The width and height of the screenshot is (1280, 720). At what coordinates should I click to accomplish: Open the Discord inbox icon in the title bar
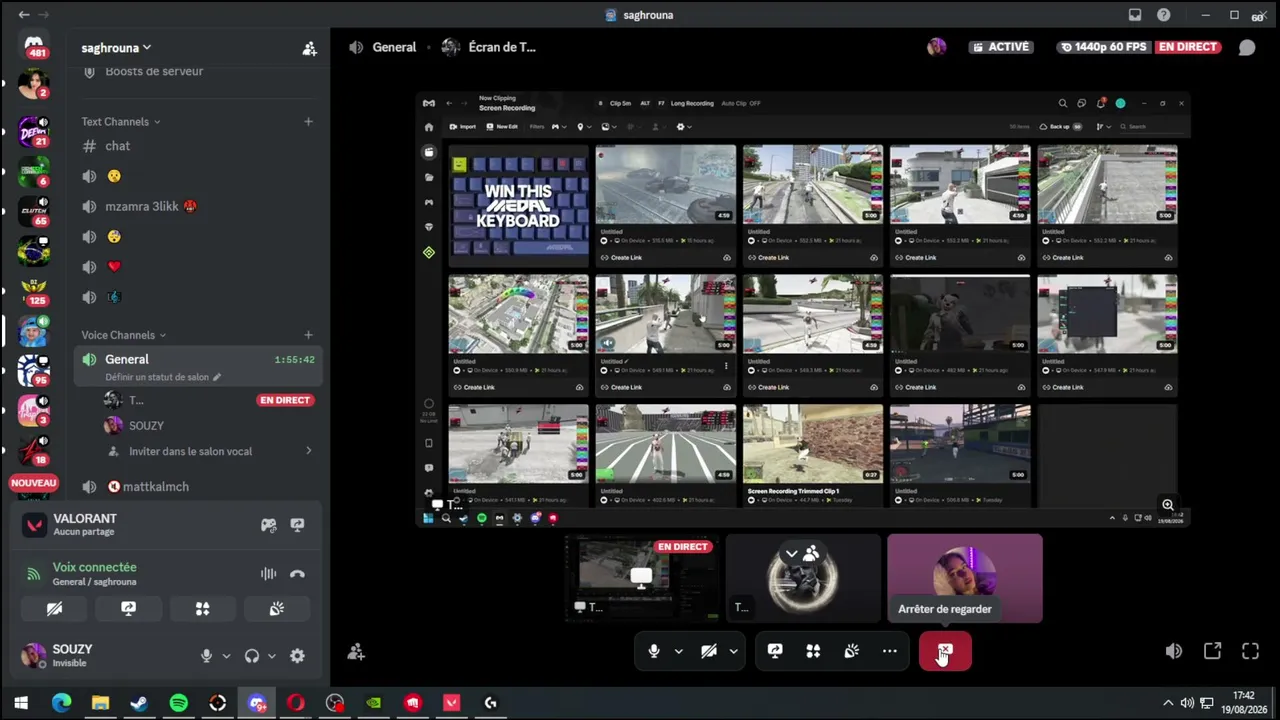[x=1135, y=15]
